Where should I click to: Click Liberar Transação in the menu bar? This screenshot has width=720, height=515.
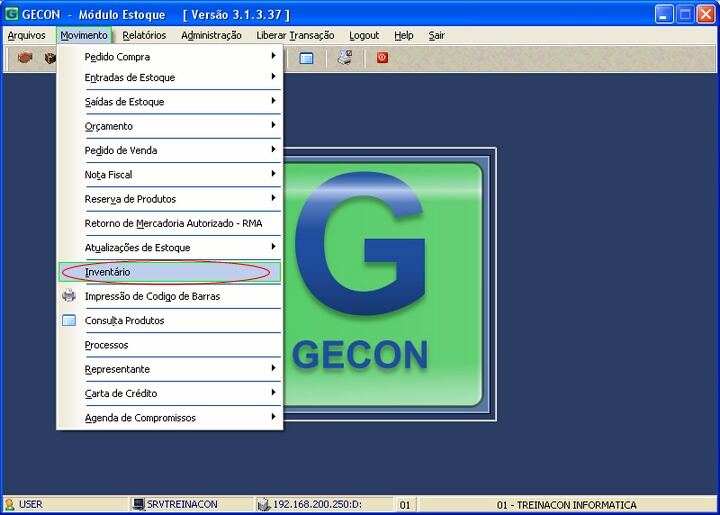point(295,35)
